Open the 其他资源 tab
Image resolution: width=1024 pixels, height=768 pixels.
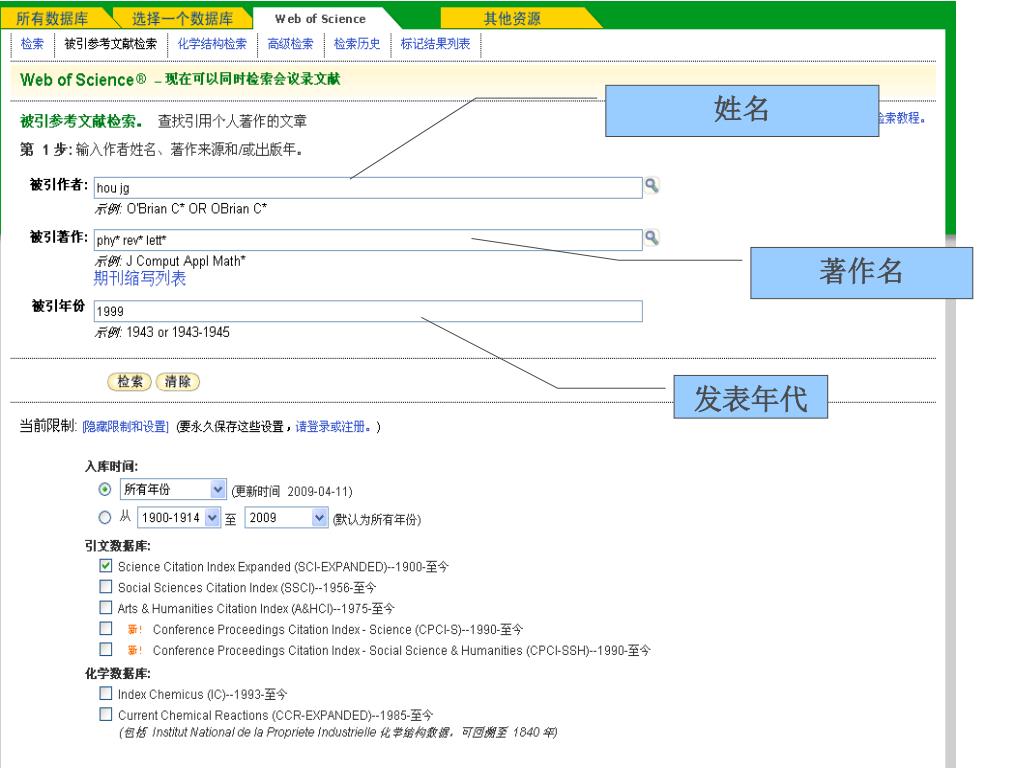(x=513, y=18)
